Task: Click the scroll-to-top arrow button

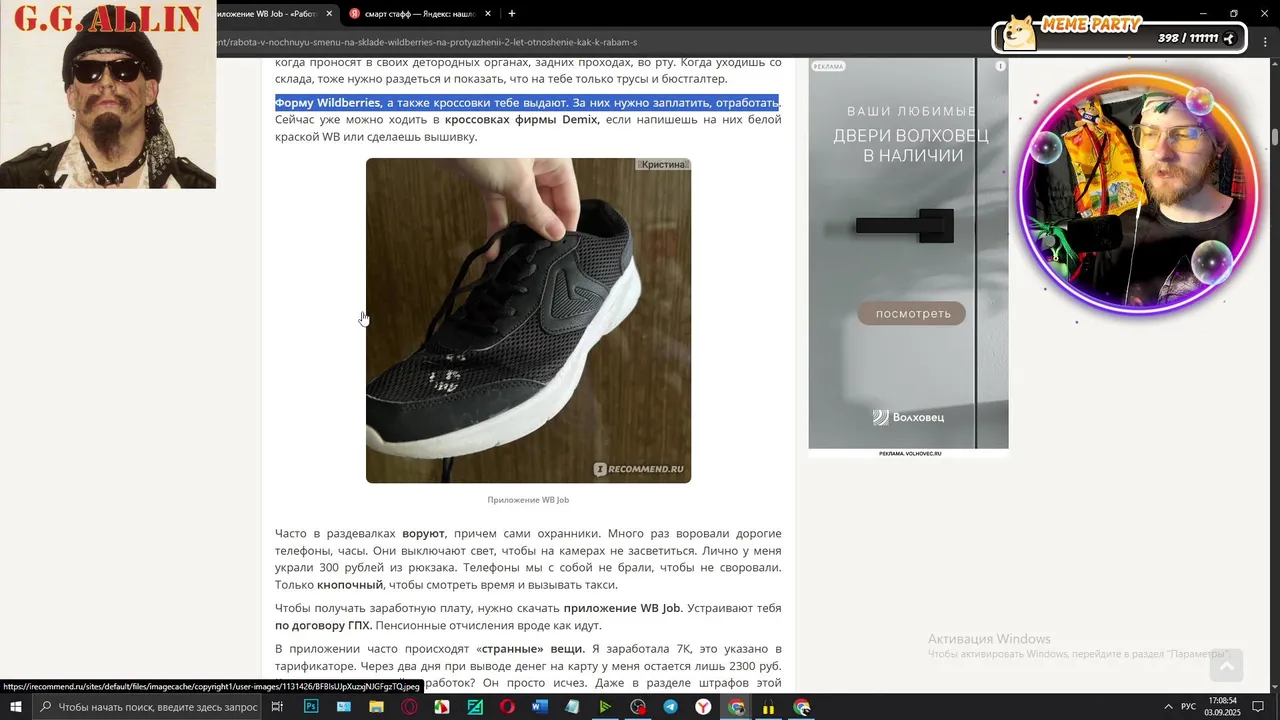Action: pos(1226,664)
